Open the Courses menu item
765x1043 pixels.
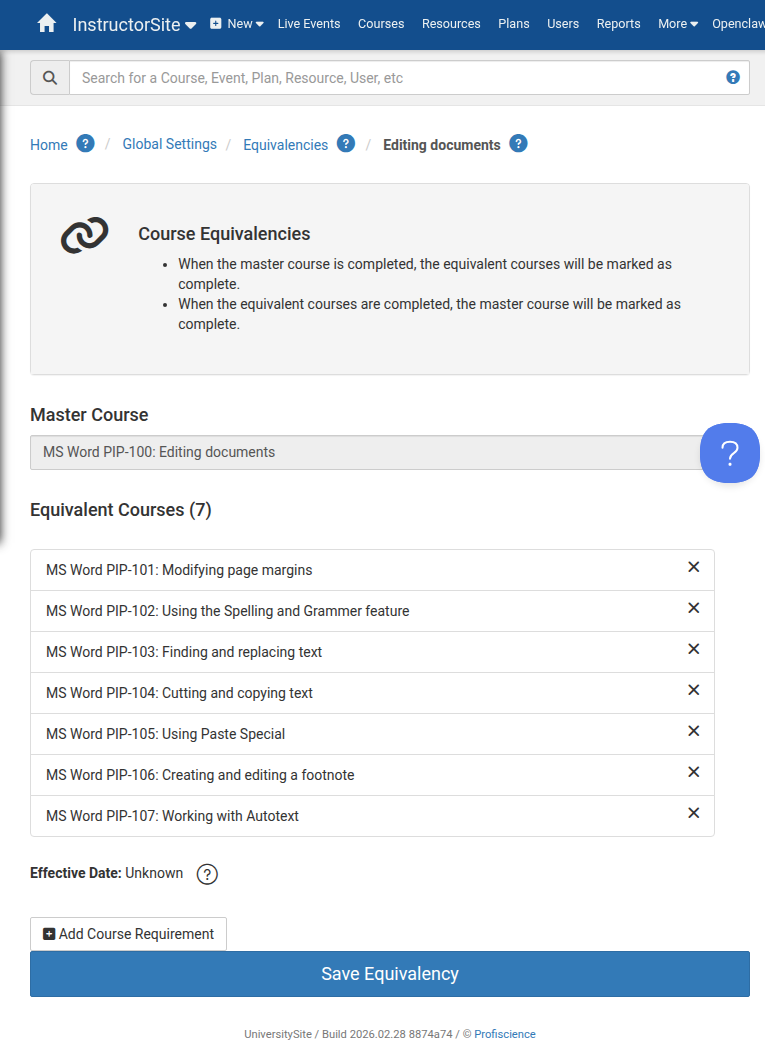click(x=381, y=24)
